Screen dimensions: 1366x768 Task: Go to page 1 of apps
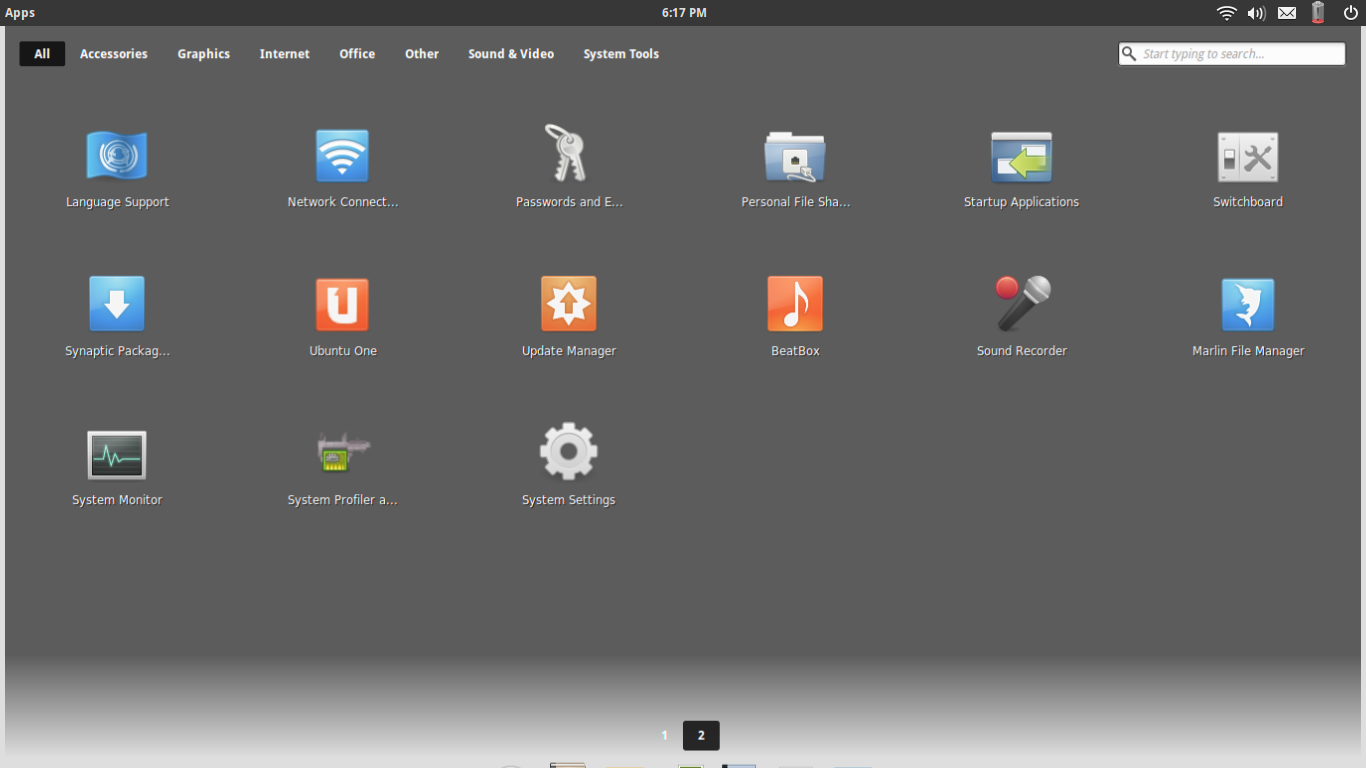point(664,735)
